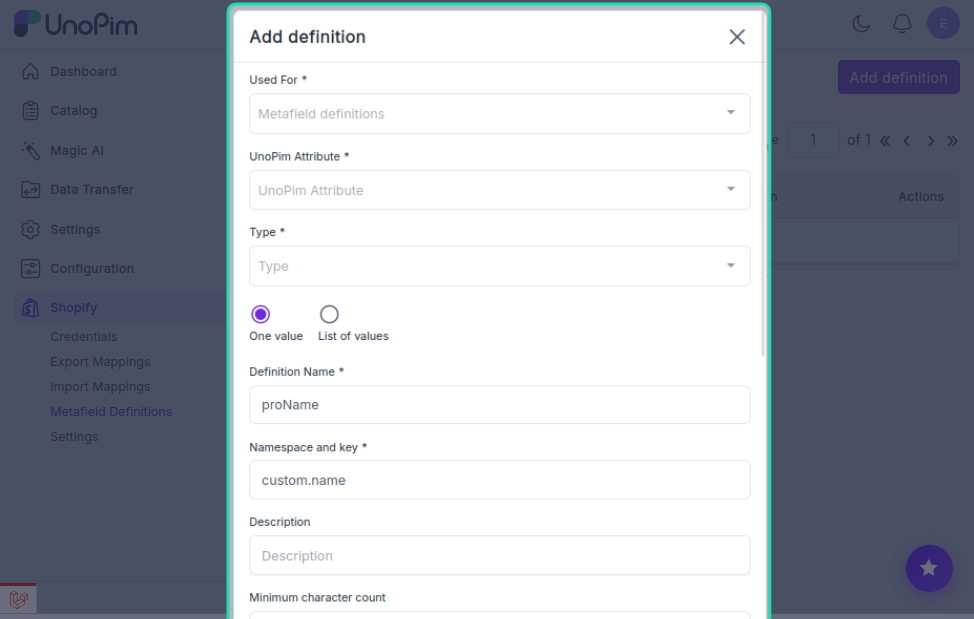The image size is (974, 619).
Task: Click the page number input box
Action: tap(812, 140)
